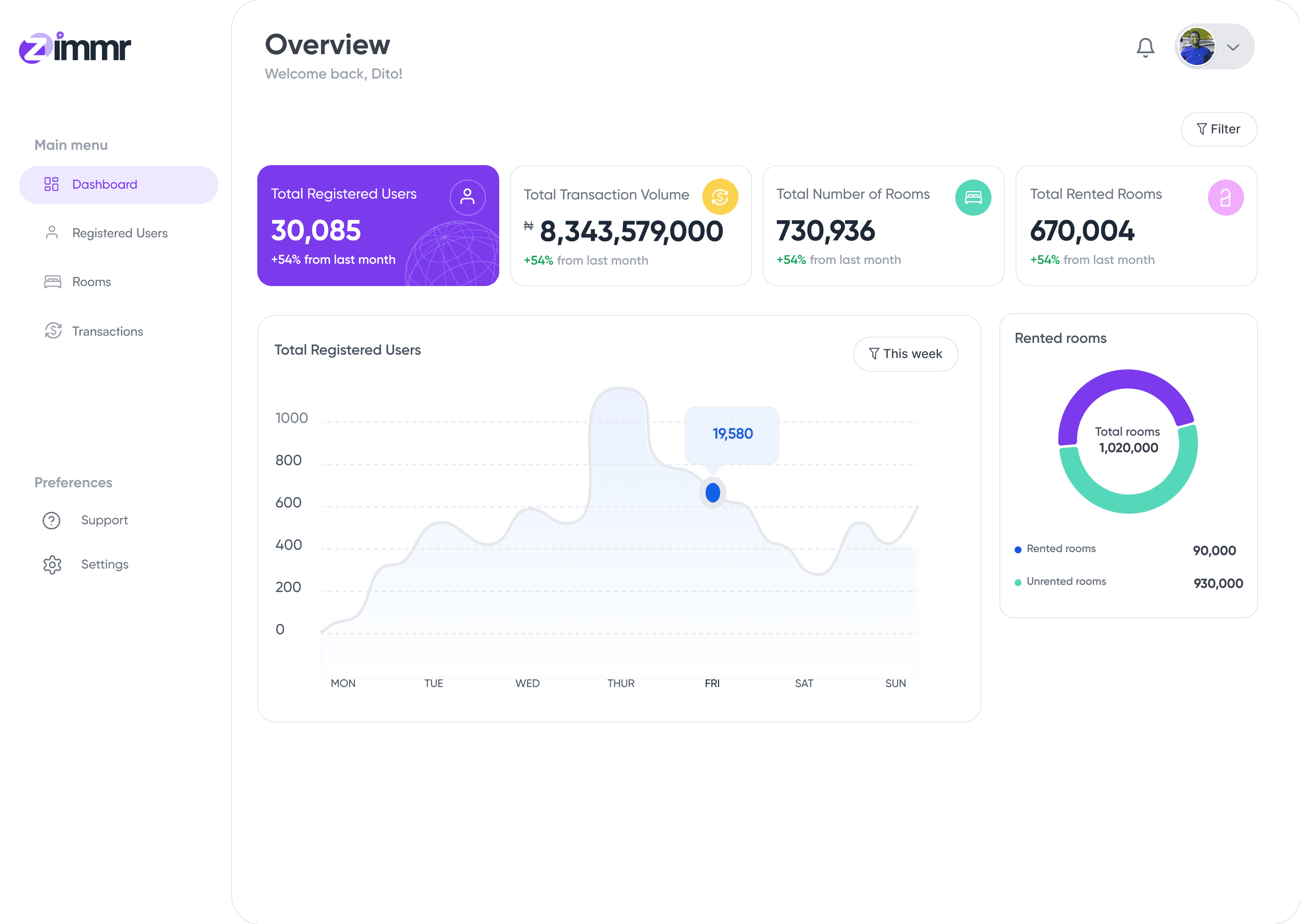The width and height of the screenshot is (1300, 924).
Task: Click SUN axis label
Action: click(895, 684)
